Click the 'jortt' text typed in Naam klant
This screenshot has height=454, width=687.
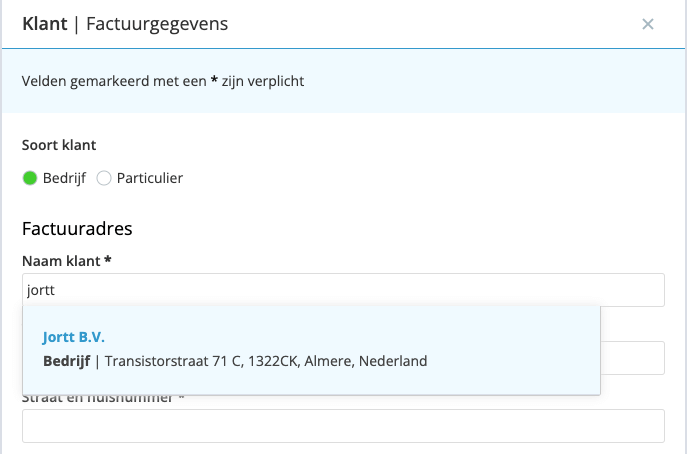coord(41,290)
